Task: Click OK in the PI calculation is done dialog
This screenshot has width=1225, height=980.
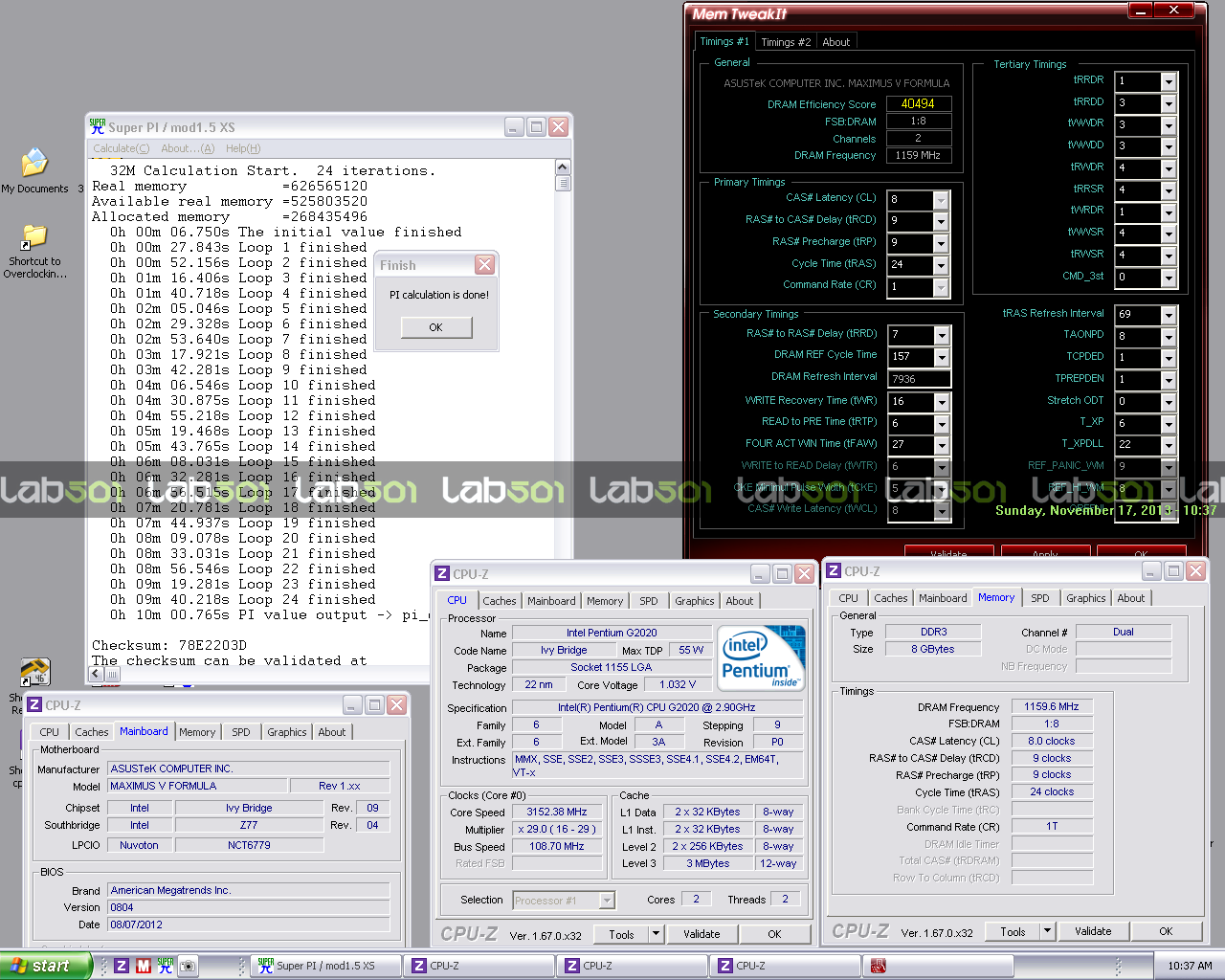Action: [435, 327]
